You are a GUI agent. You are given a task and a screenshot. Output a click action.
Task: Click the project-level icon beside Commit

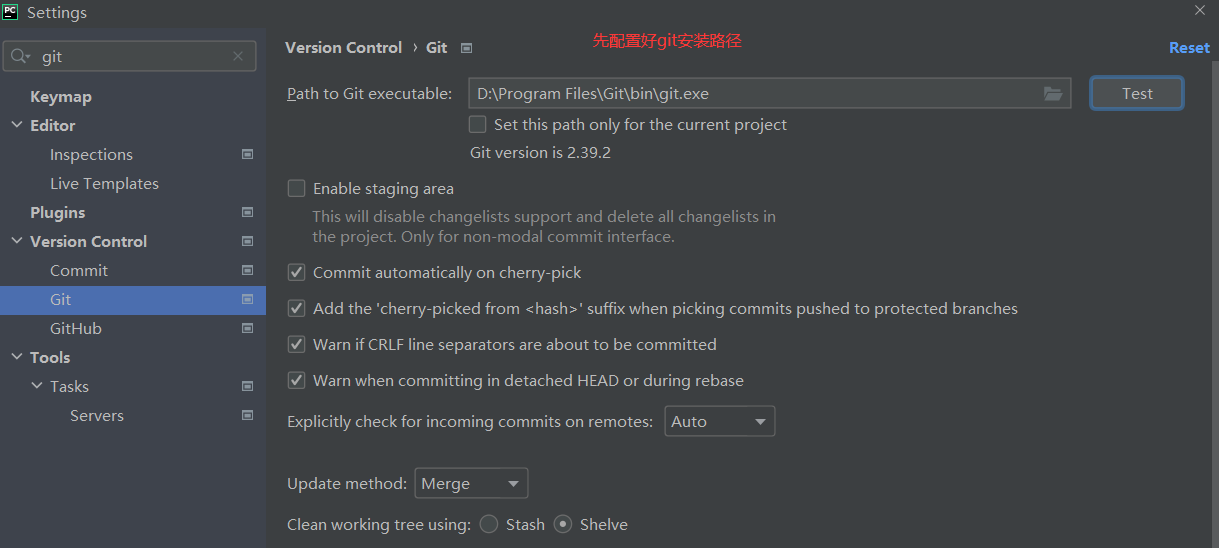[x=247, y=270]
